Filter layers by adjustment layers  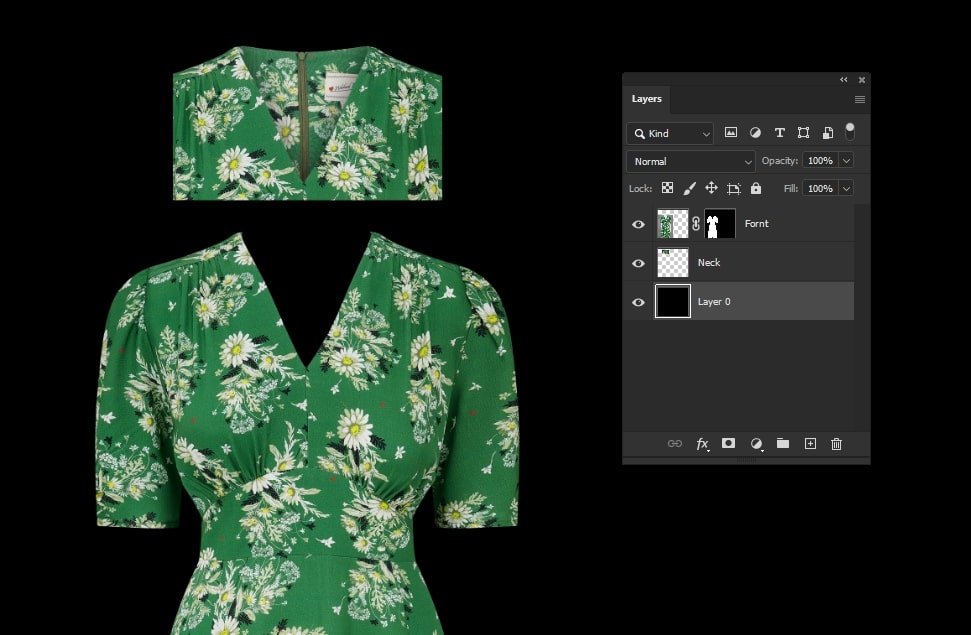pyautogui.click(x=755, y=132)
